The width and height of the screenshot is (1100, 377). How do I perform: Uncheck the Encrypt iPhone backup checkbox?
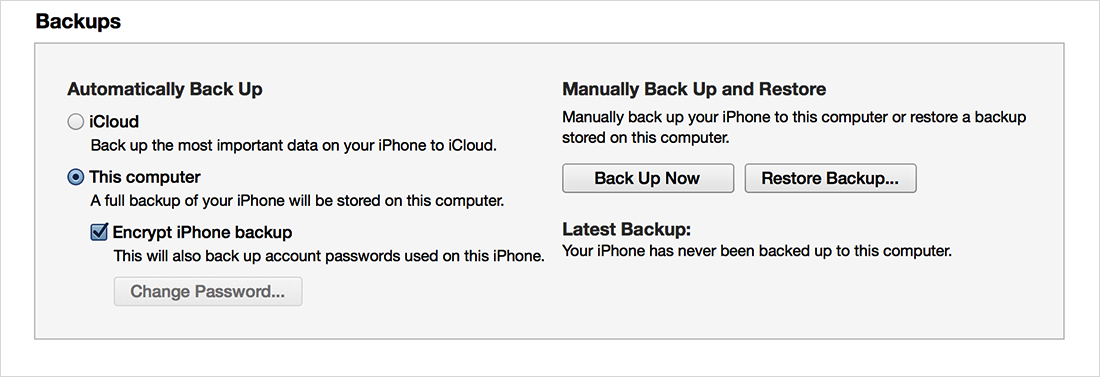pos(99,232)
